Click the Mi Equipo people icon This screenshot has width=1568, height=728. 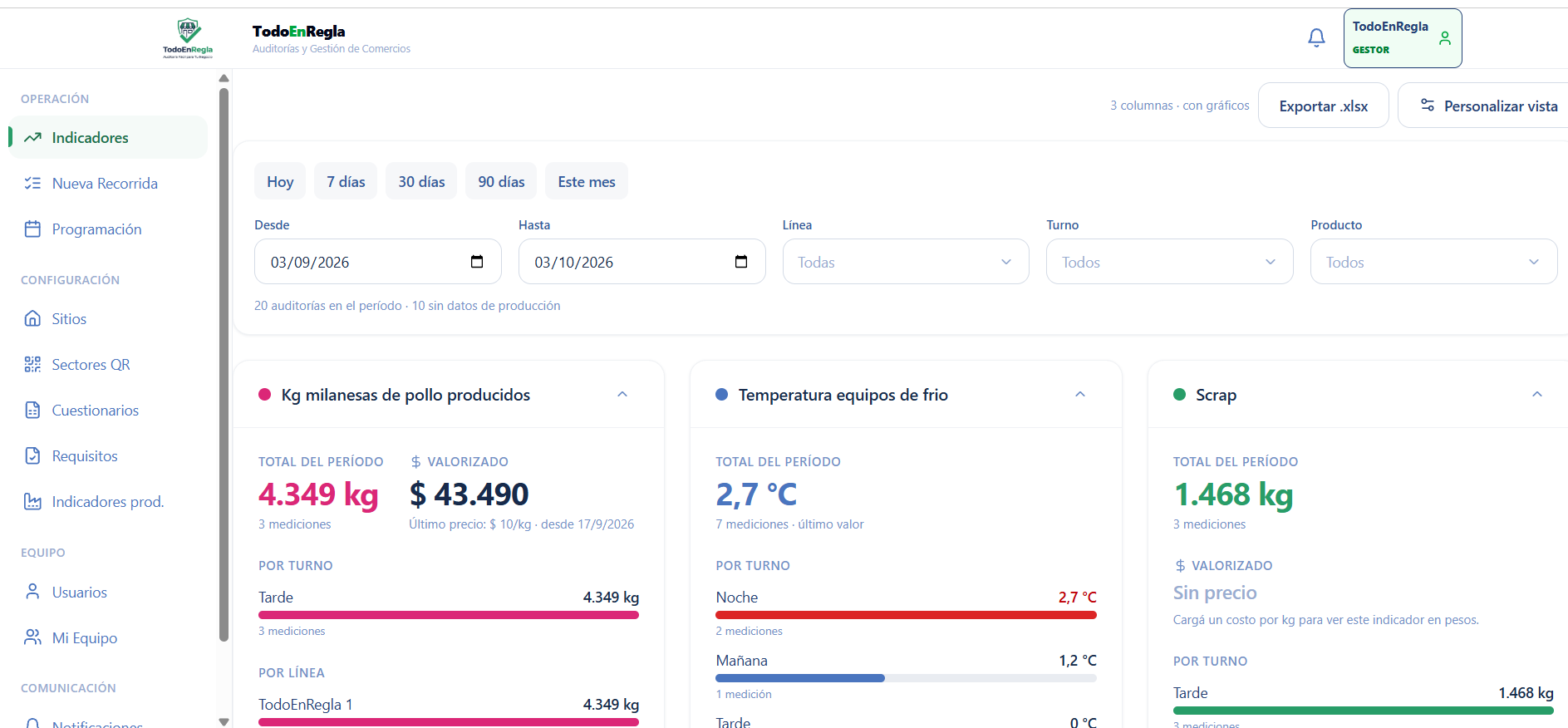[32, 637]
